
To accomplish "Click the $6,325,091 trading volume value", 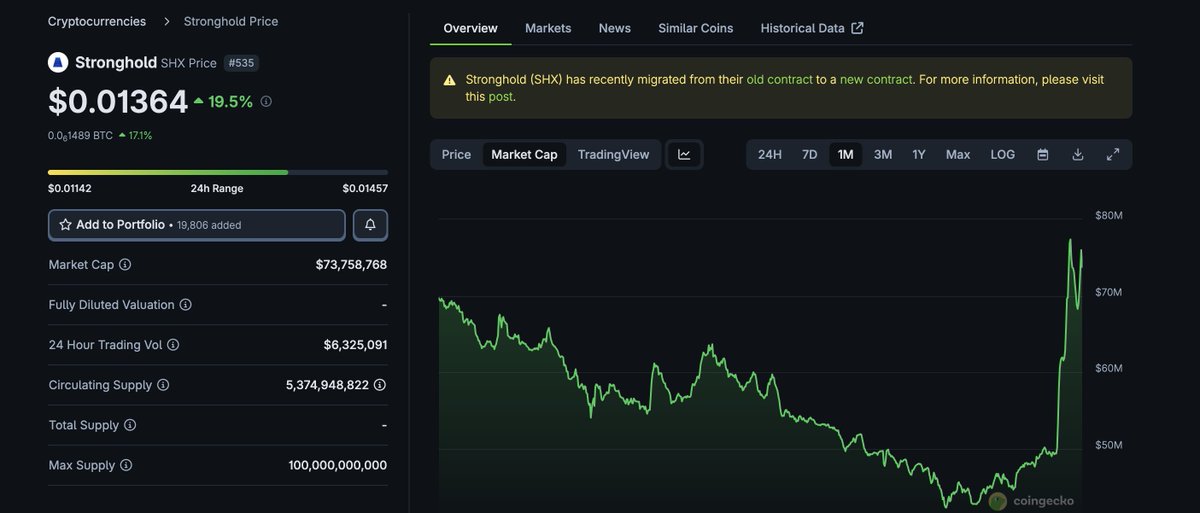I will (355, 345).
